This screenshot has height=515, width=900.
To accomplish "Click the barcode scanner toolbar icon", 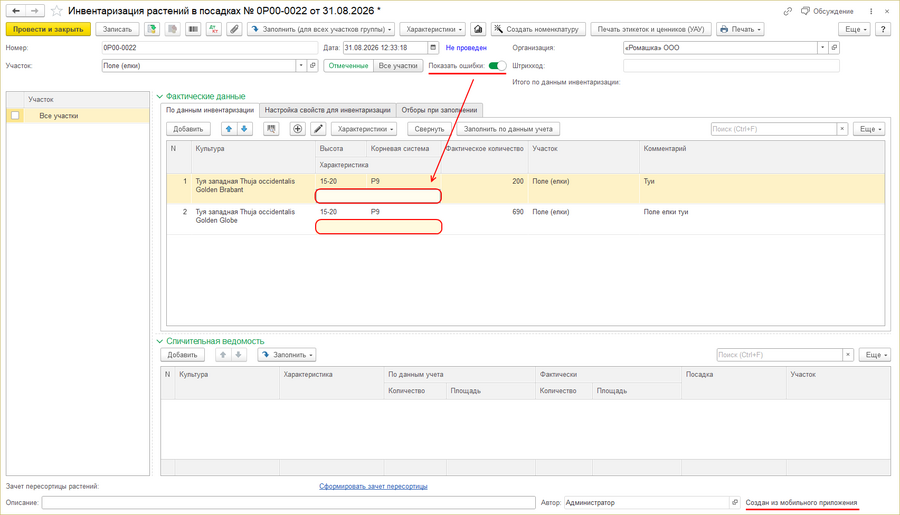I will 193,29.
